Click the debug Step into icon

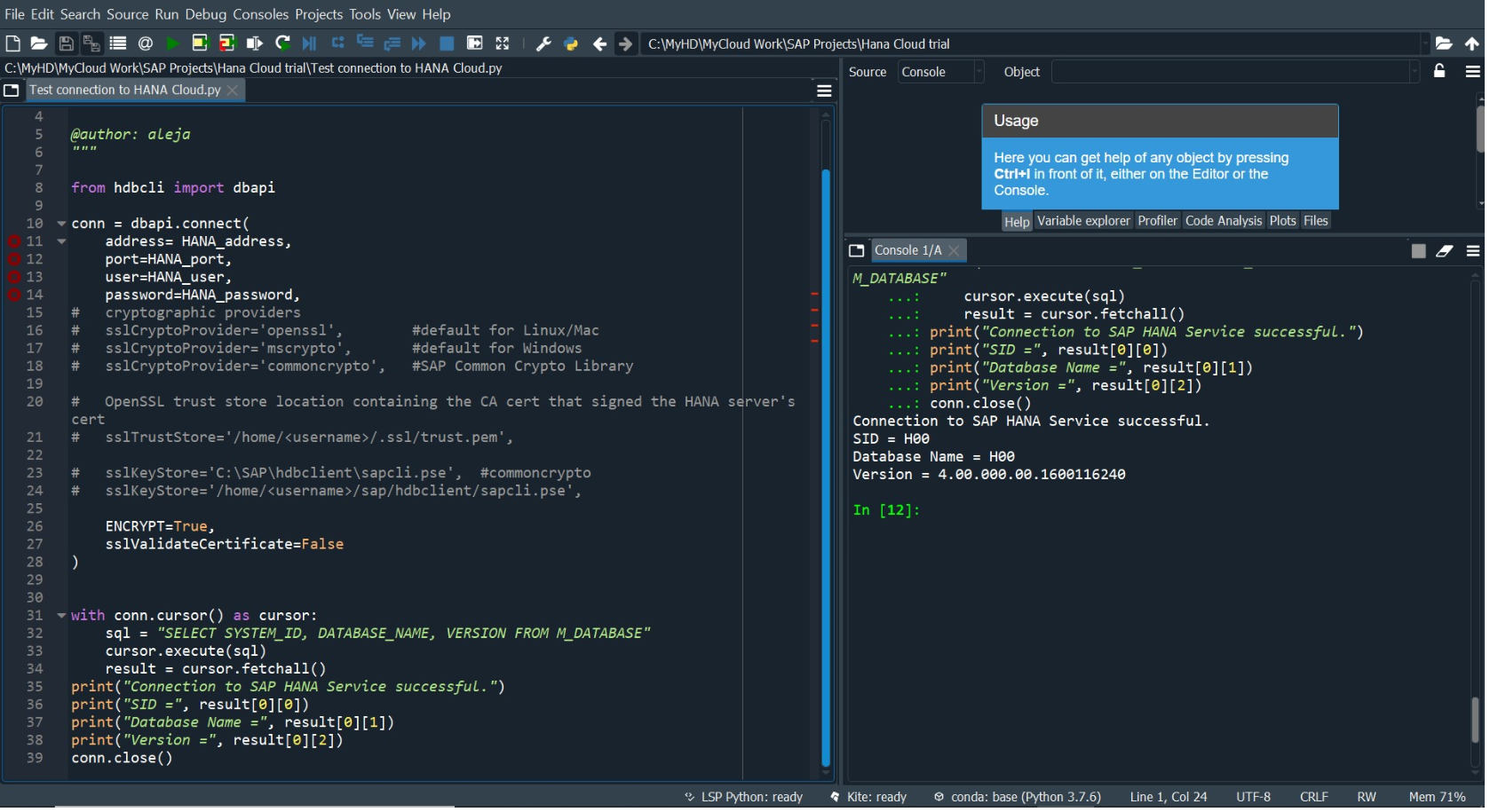pyautogui.click(x=365, y=43)
